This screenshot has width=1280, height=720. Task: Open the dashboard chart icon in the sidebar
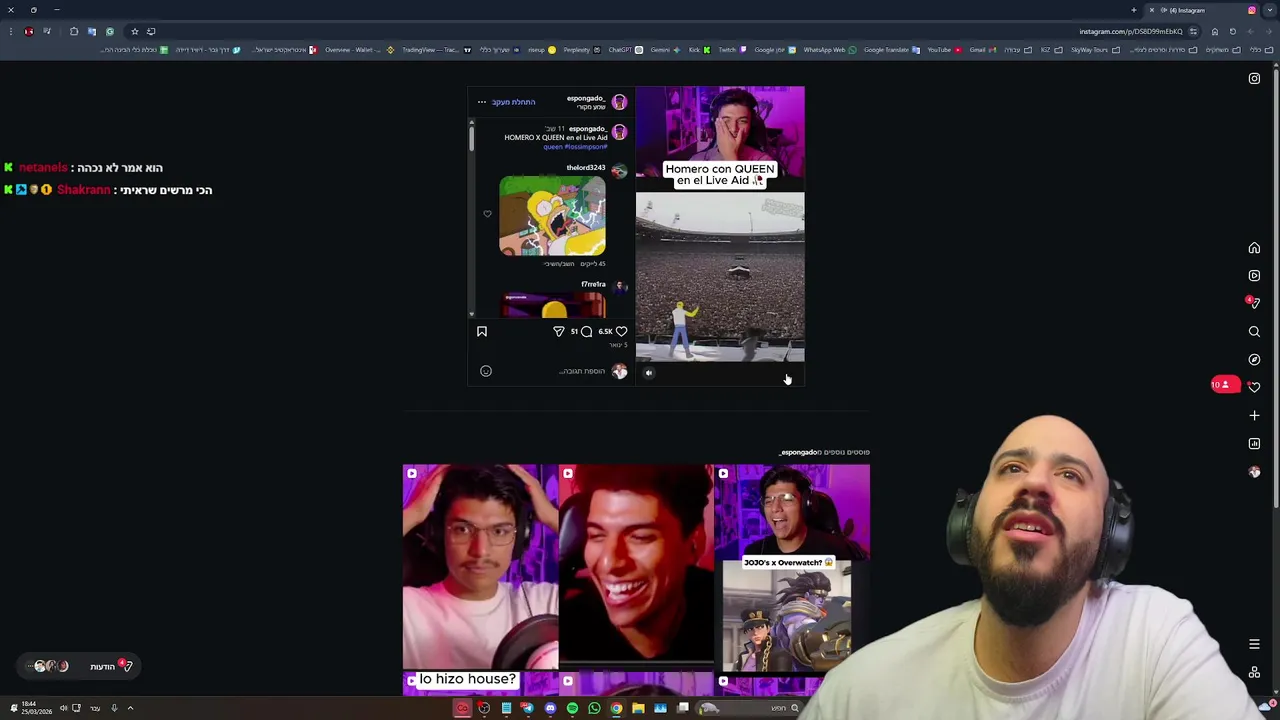pos(1254,443)
